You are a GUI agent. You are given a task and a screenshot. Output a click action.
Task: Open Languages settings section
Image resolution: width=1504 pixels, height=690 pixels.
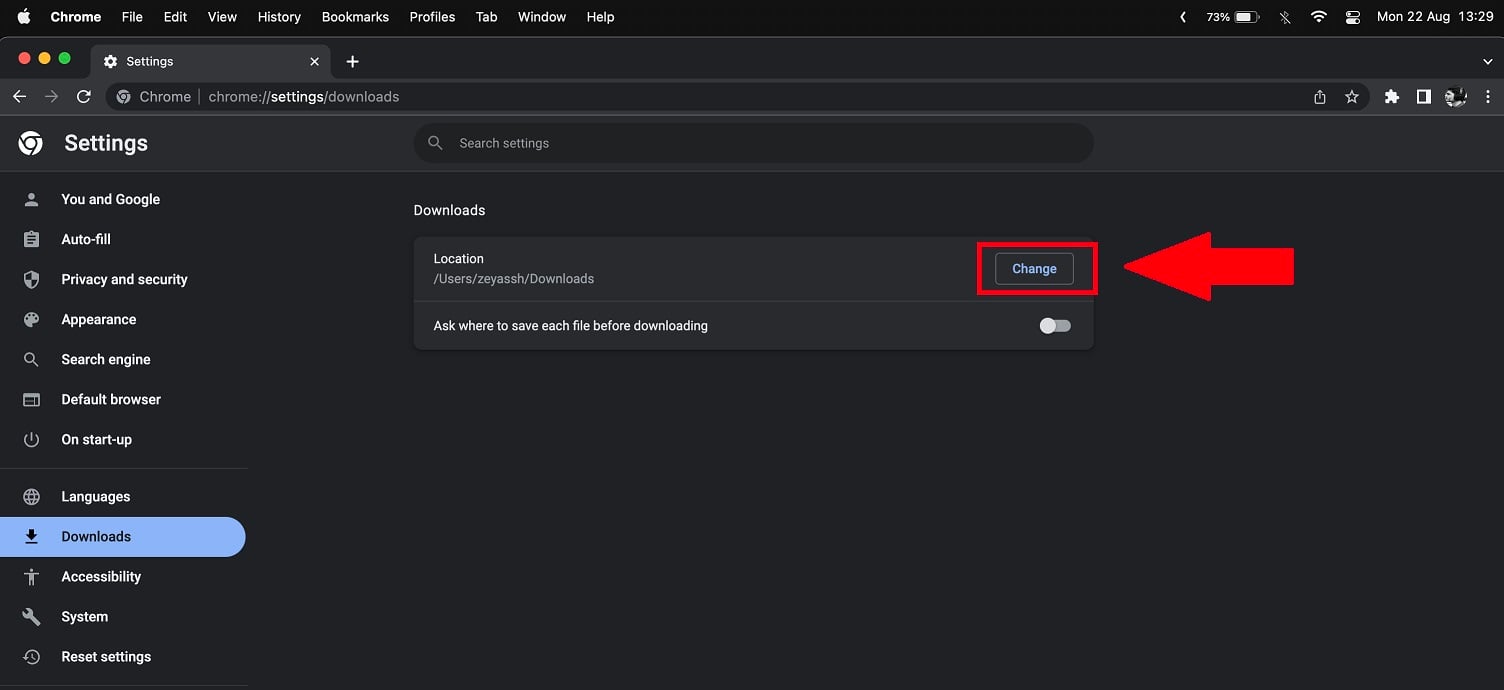click(x=95, y=496)
